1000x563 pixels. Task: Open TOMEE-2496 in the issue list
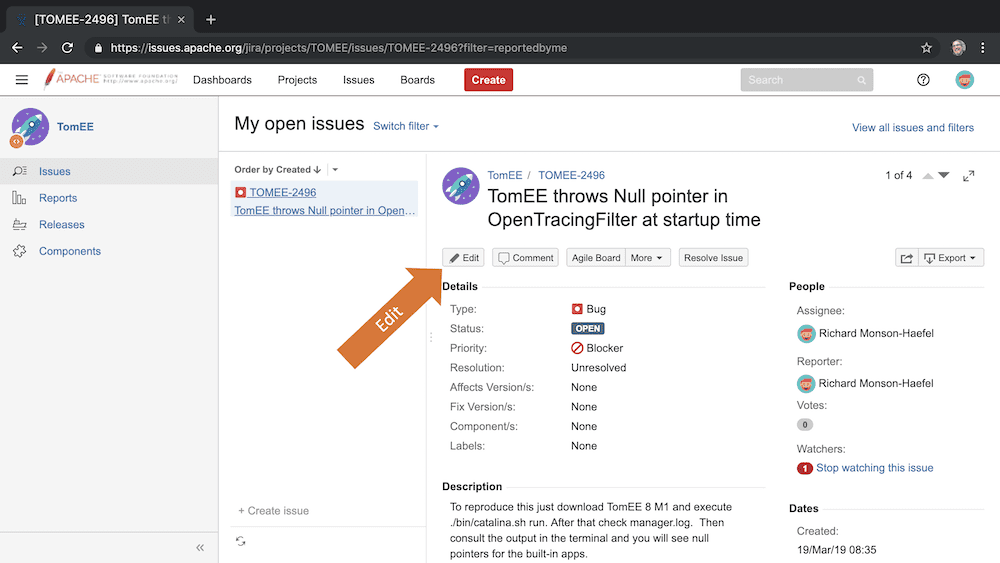(283, 193)
